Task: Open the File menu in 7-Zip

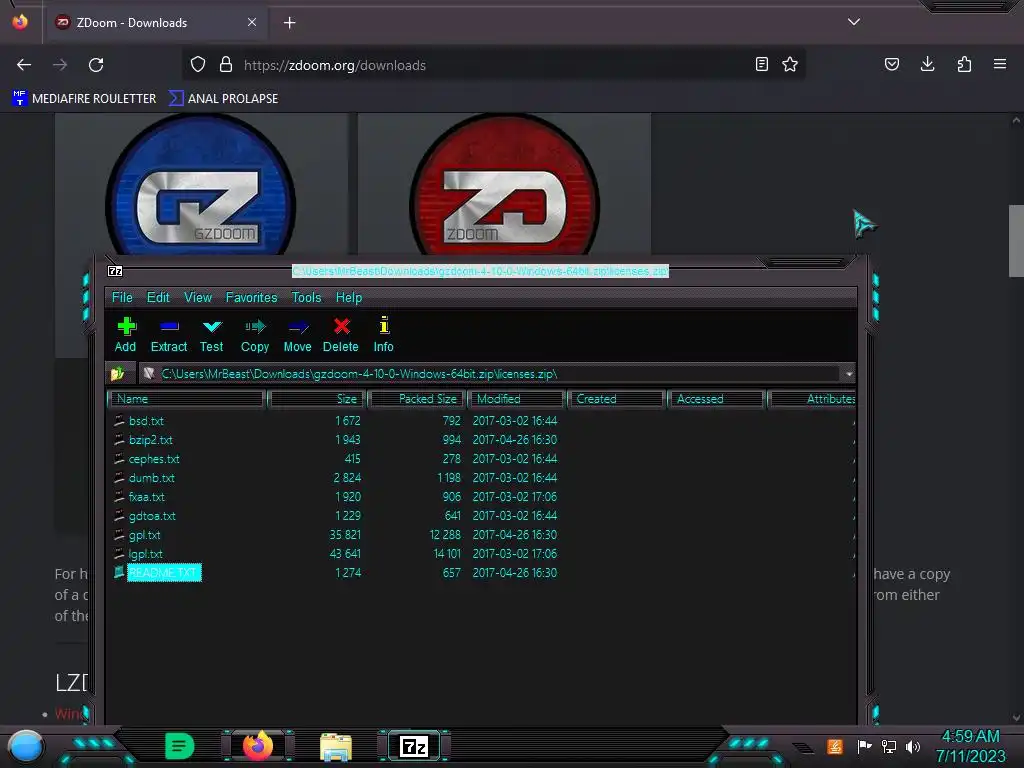Action: pos(122,297)
